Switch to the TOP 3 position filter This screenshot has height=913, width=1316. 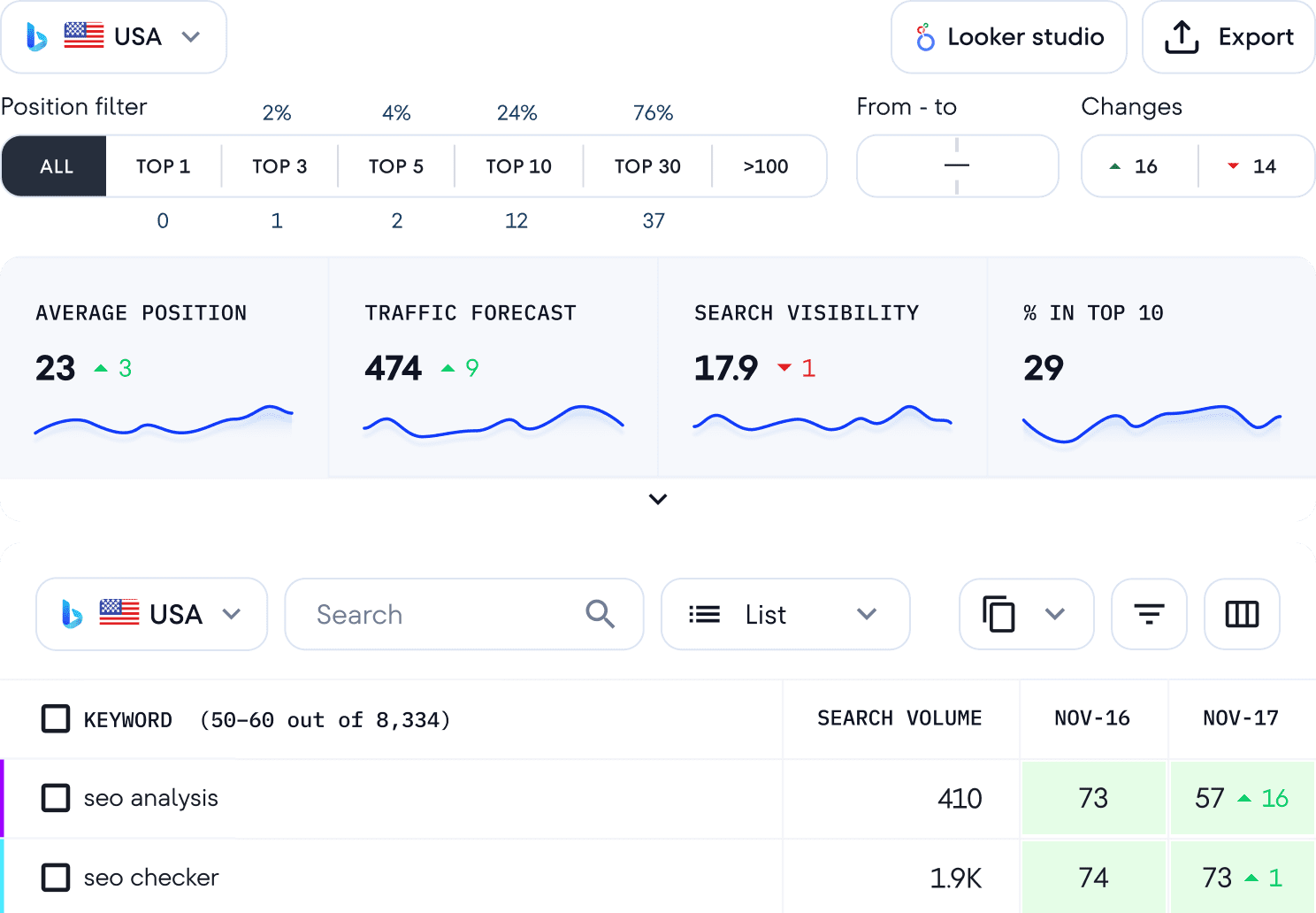coord(279,166)
